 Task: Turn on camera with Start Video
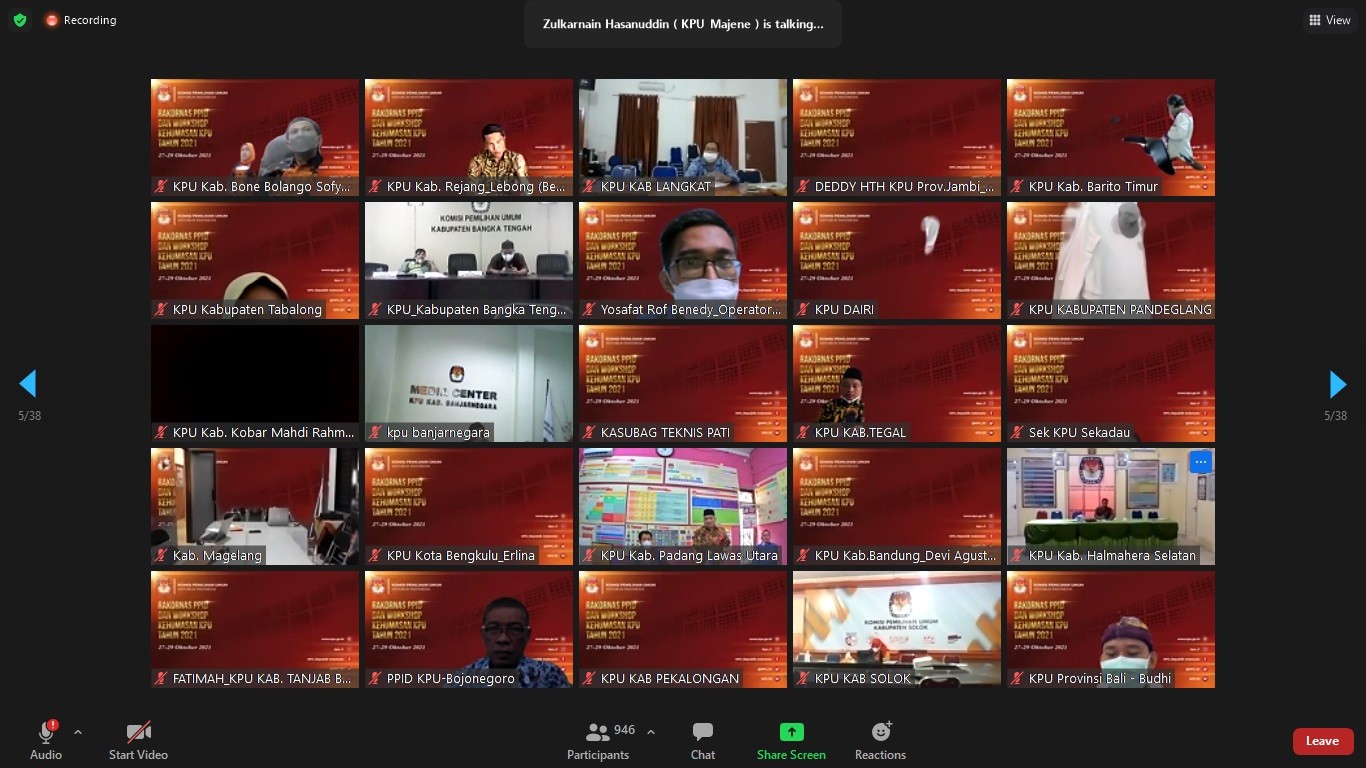(138, 741)
